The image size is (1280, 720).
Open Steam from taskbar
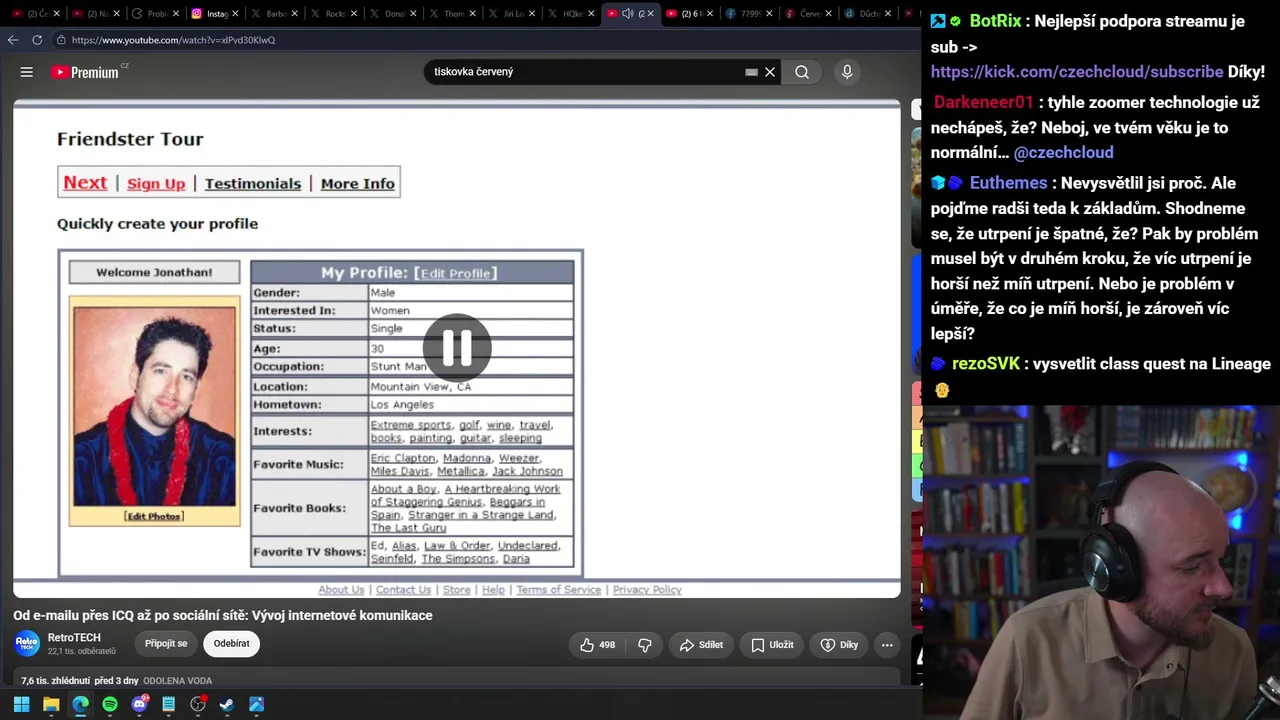(227, 704)
